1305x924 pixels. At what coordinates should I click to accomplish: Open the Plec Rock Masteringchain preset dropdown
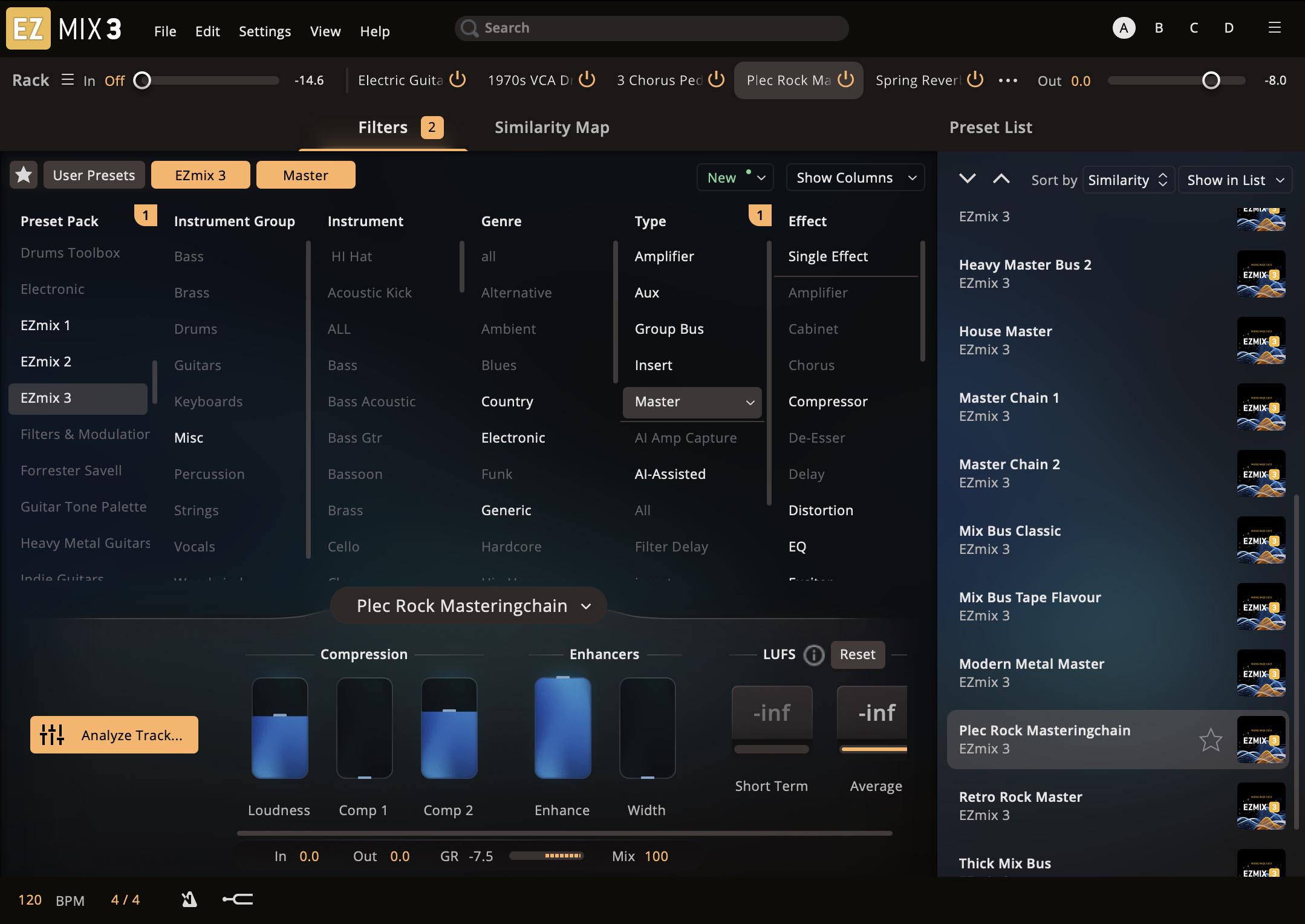469,605
